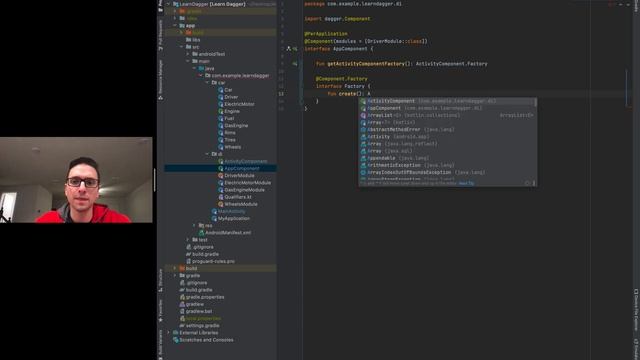The image size is (640, 360).
Task: Collapse the app module folder
Action: click(x=175, y=25)
